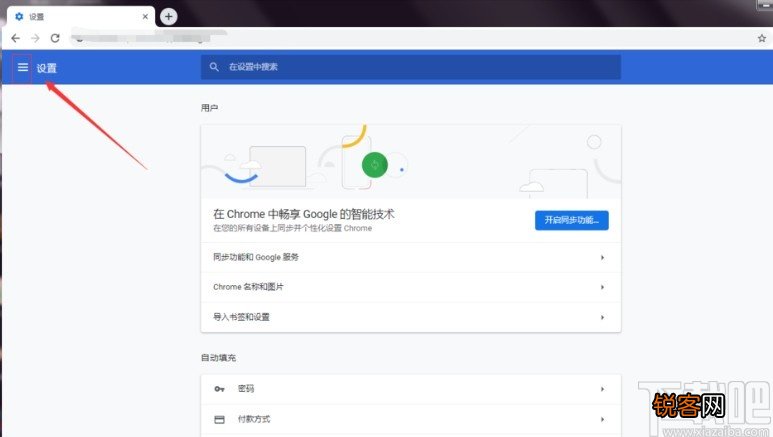Bookmark this page with the star icon
Image resolution: width=773 pixels, height=437 pixels.
tap(762, 38)
